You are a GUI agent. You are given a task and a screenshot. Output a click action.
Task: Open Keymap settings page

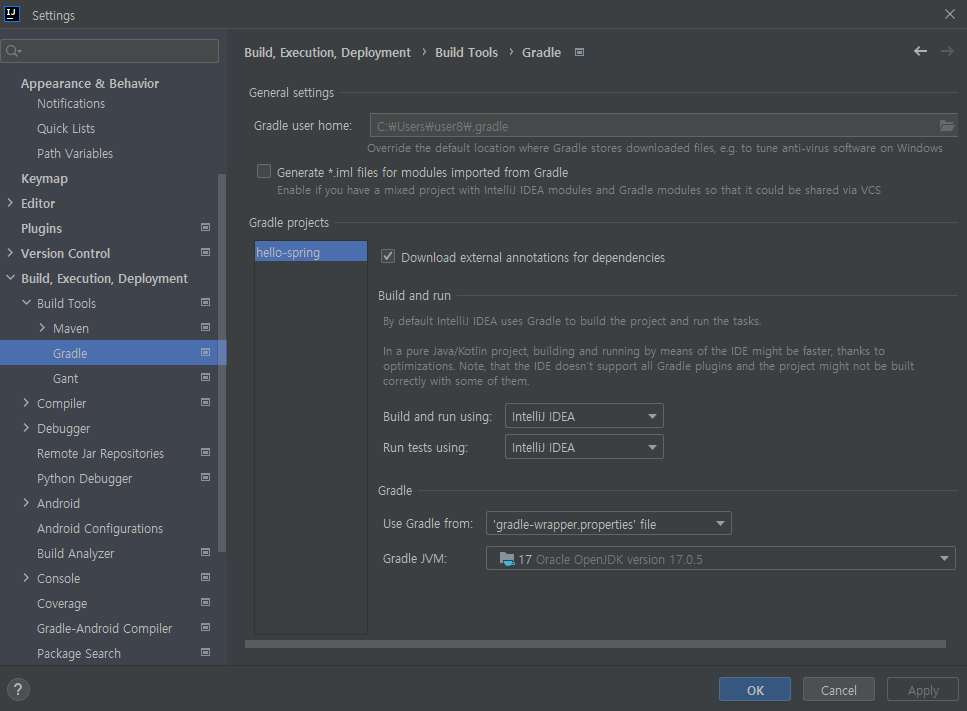(44, 179)
